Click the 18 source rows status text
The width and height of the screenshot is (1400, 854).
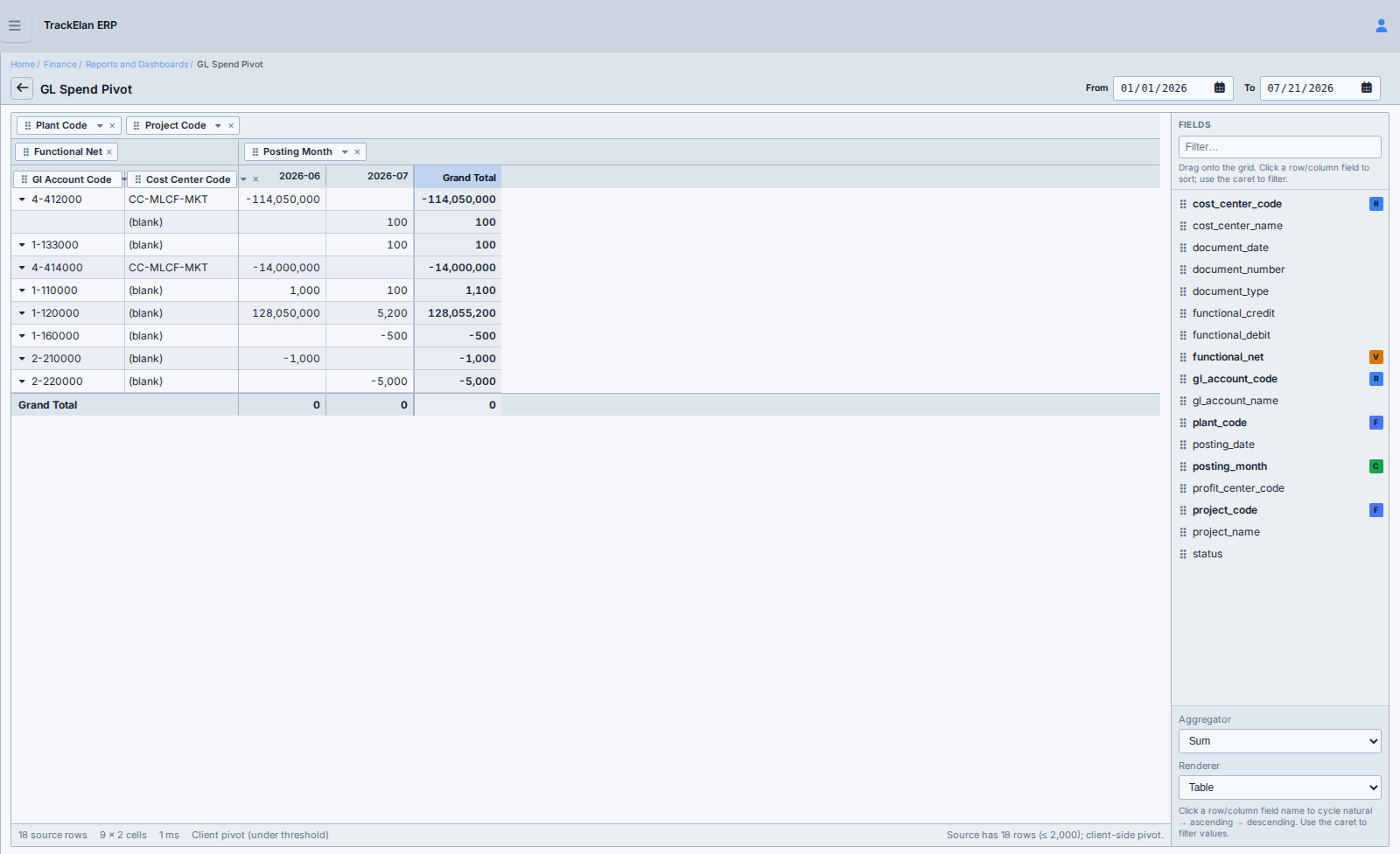(52, 836)
